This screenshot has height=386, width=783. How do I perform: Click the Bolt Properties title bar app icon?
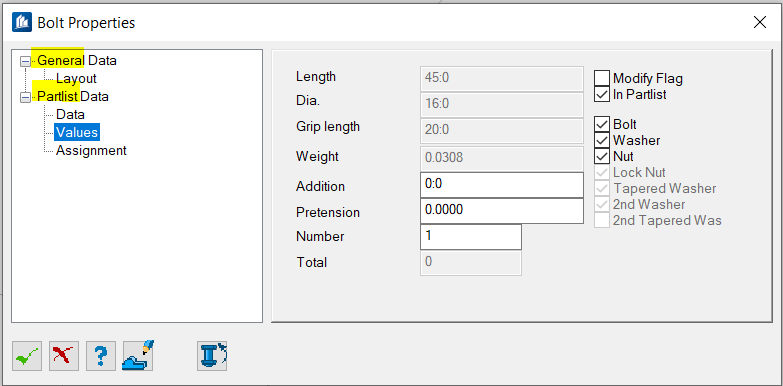click(x=22, y=22)
